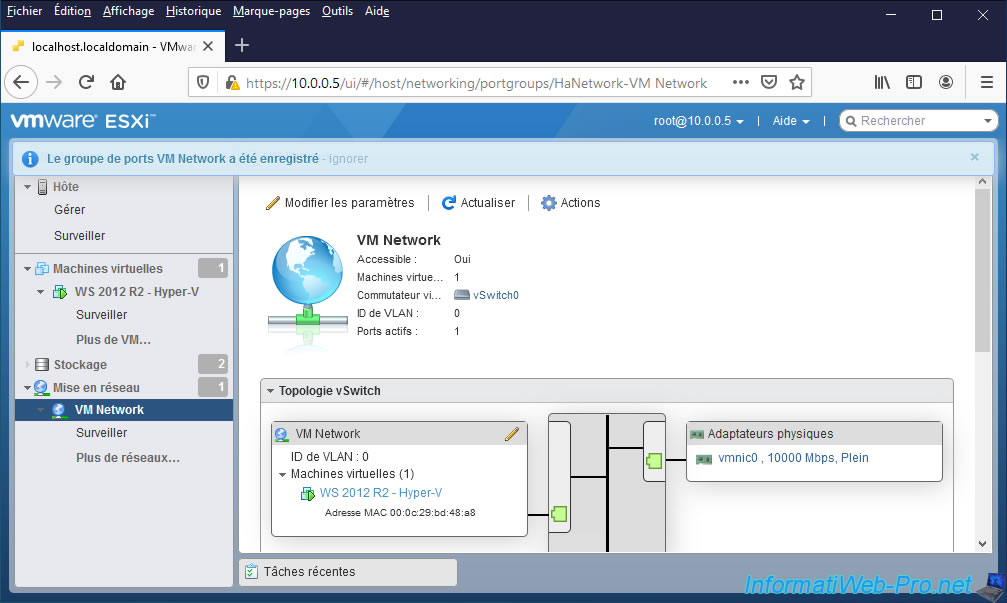Click the VM Network port node in topology

pos(559,514)
